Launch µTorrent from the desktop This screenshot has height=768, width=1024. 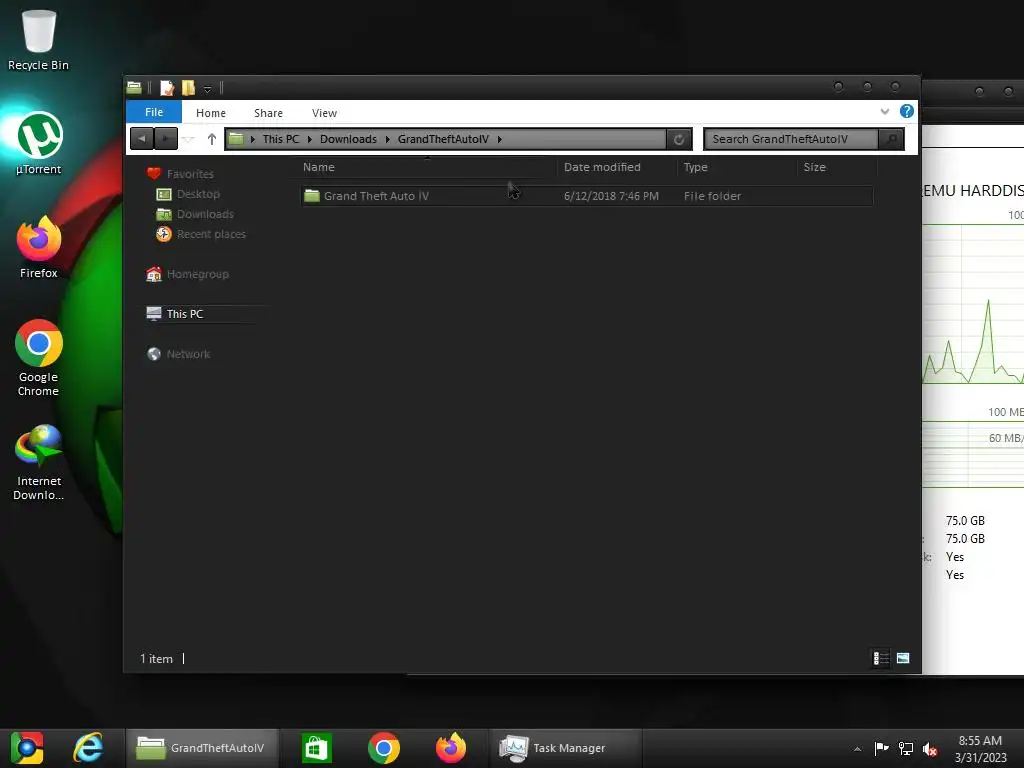pos(39,144)
